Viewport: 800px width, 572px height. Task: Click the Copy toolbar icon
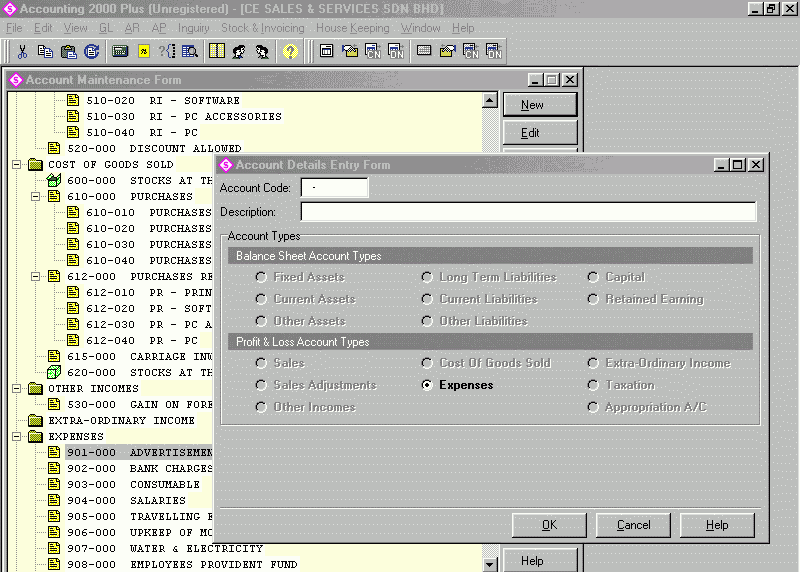click(45, 52)
